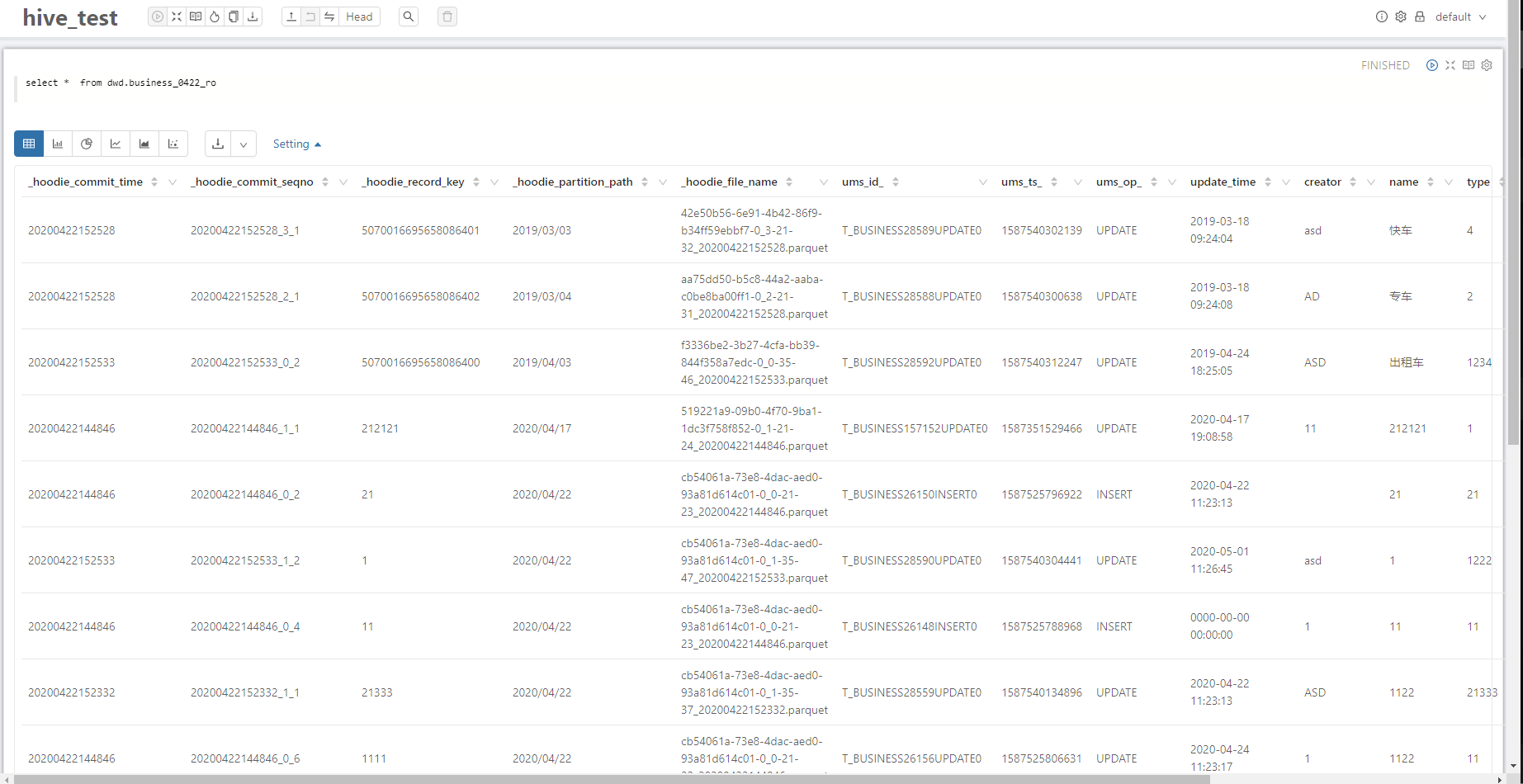1523x784 pixels.
Task: Display results as area chart
Action: click(144, 144)
